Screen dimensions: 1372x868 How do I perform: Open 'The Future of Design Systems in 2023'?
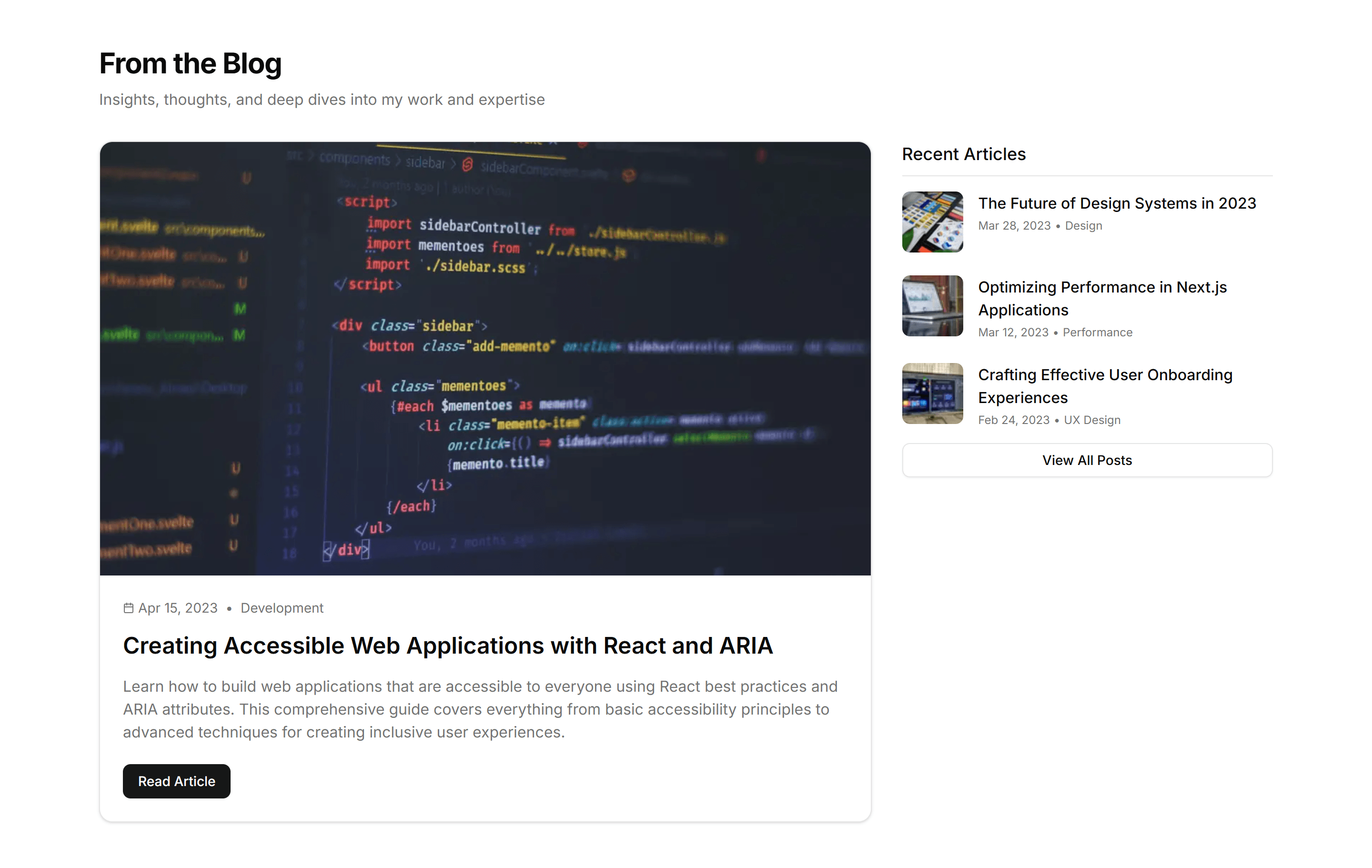tap(1117, 203)
